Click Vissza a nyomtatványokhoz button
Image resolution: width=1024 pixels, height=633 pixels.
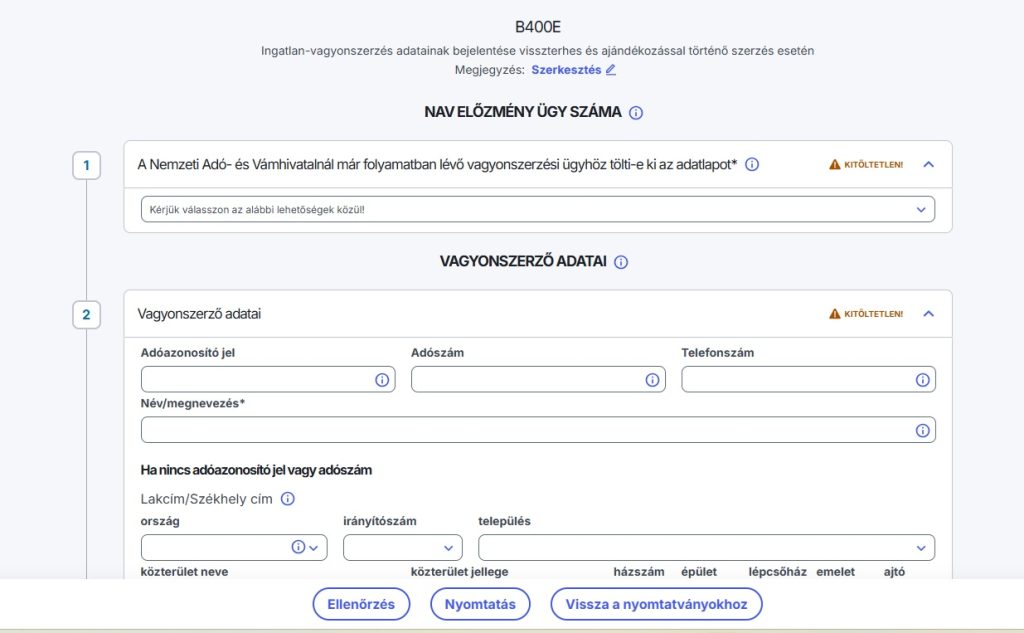(656, 604)
